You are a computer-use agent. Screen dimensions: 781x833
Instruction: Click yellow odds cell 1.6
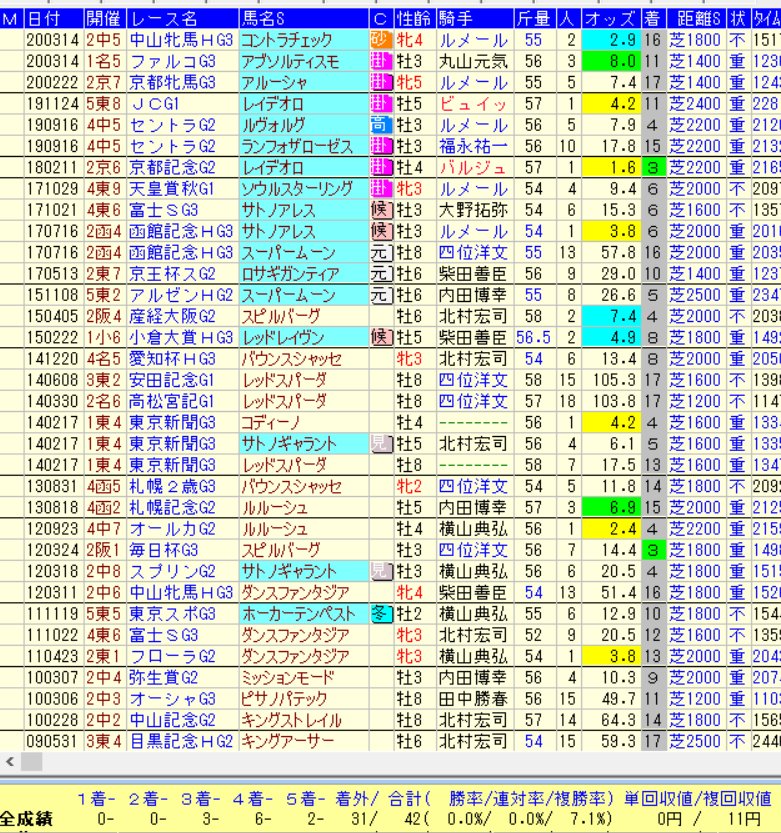(612, 167)
